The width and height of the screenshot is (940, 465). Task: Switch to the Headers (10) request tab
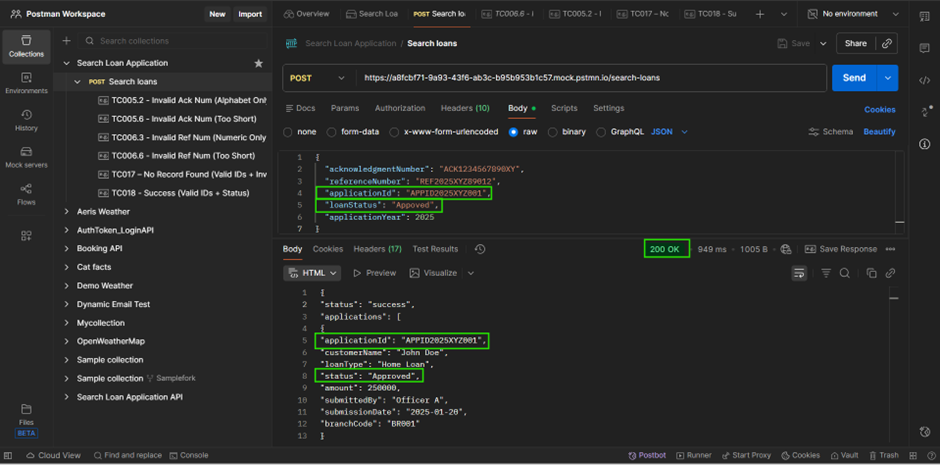pos(465,108)
